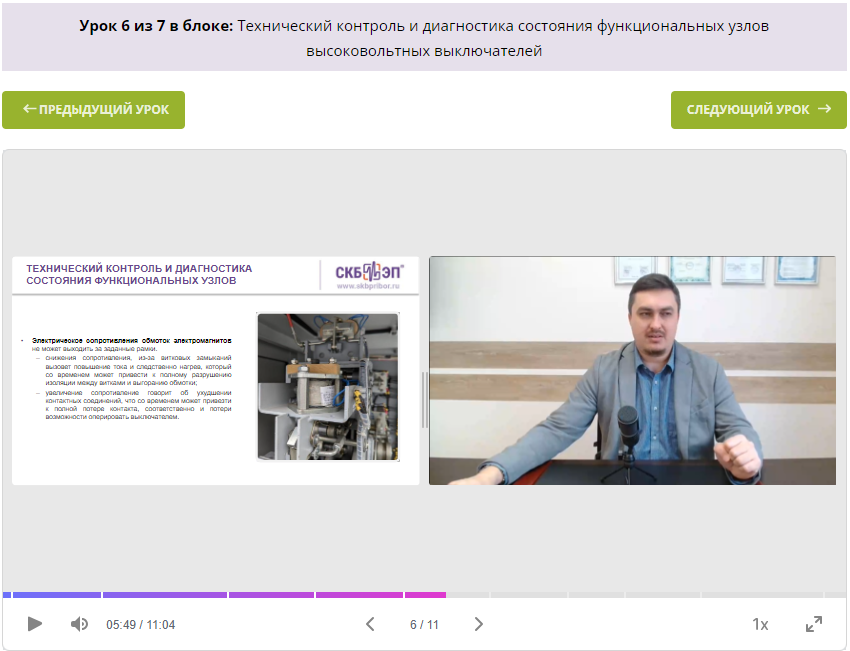Click the speaker webcam video panel
The height and width of the screenshot is (651, 850).
pos(632,371)
